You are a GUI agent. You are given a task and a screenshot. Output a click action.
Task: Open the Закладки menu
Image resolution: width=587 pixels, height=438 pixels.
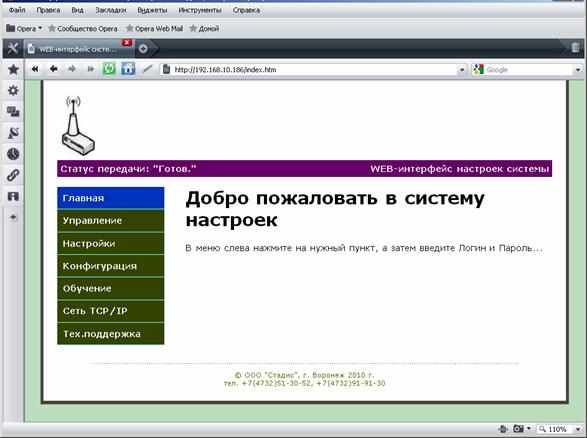pos(110,10)
